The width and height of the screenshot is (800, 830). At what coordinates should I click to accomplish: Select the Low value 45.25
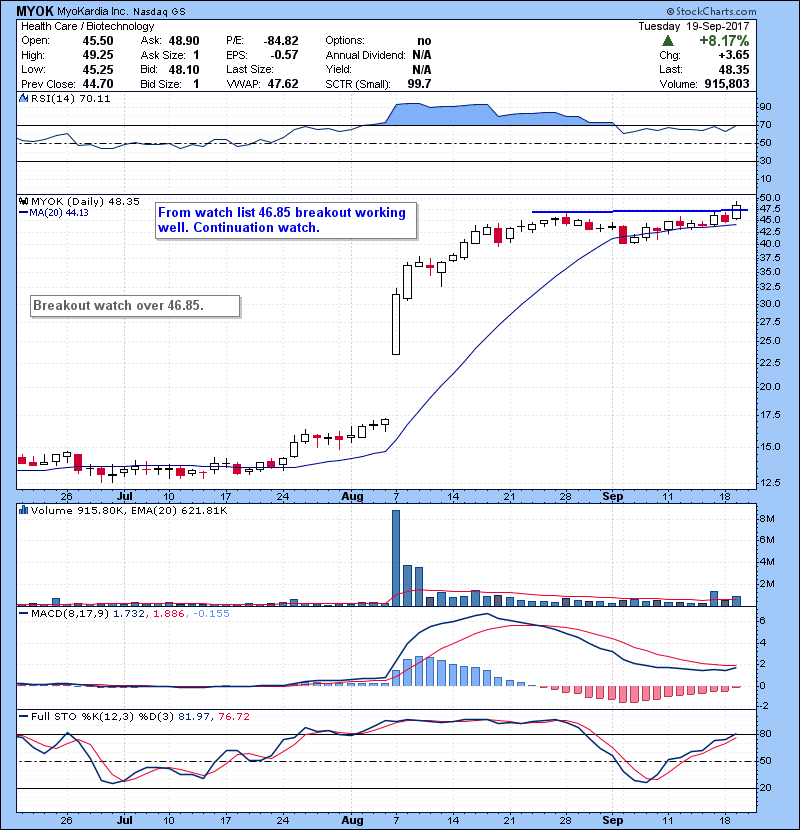[x=98, y=69]
